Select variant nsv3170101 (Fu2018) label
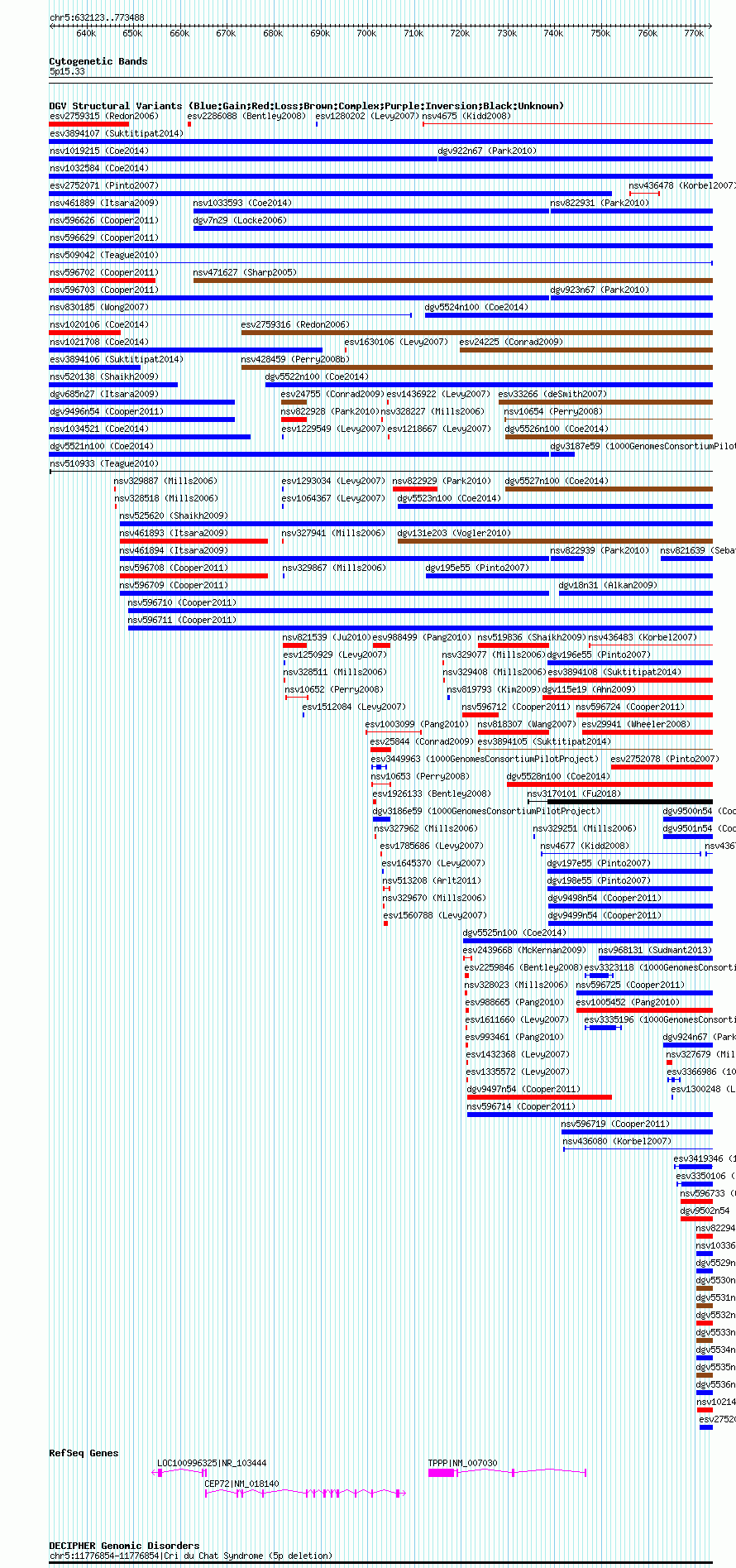Viewport: 736px width, 1568px height. [574, 794]
